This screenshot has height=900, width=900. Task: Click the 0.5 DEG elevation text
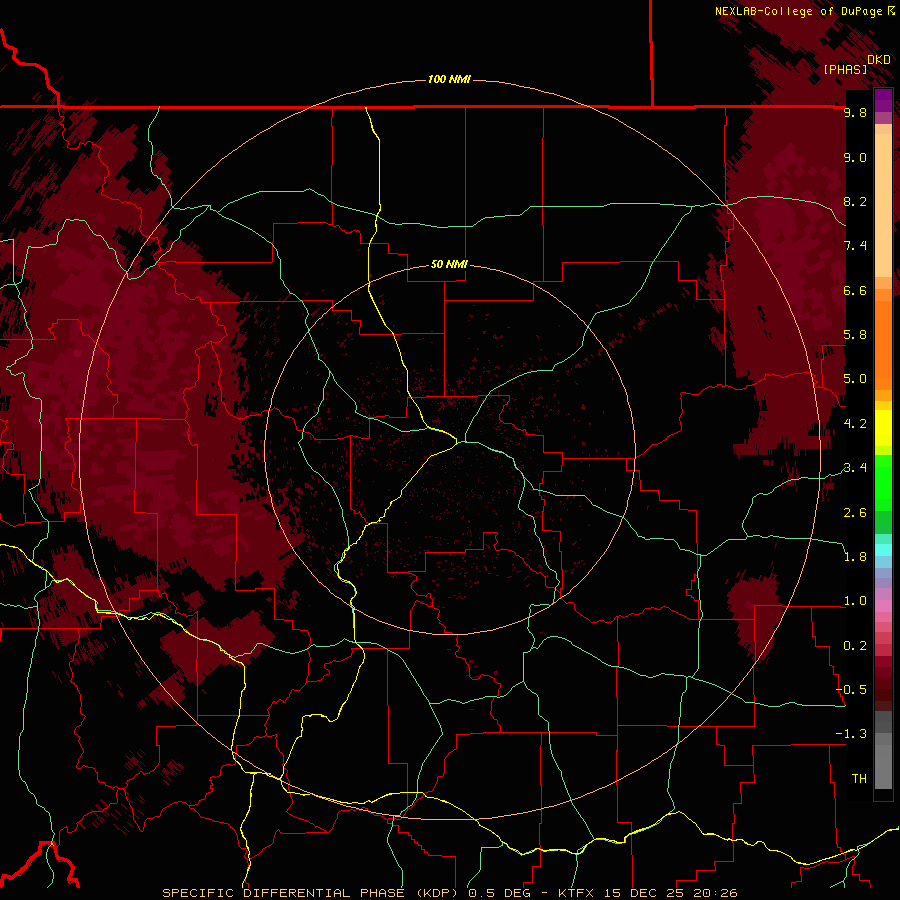coord(499,893)
